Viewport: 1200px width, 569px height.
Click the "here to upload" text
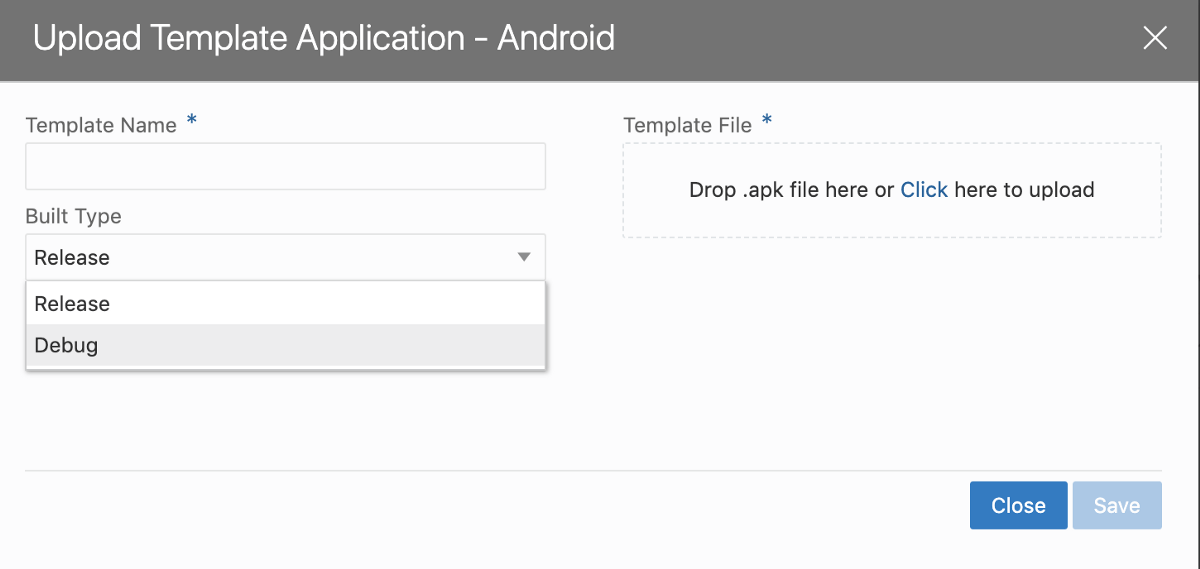point(1024,190)
